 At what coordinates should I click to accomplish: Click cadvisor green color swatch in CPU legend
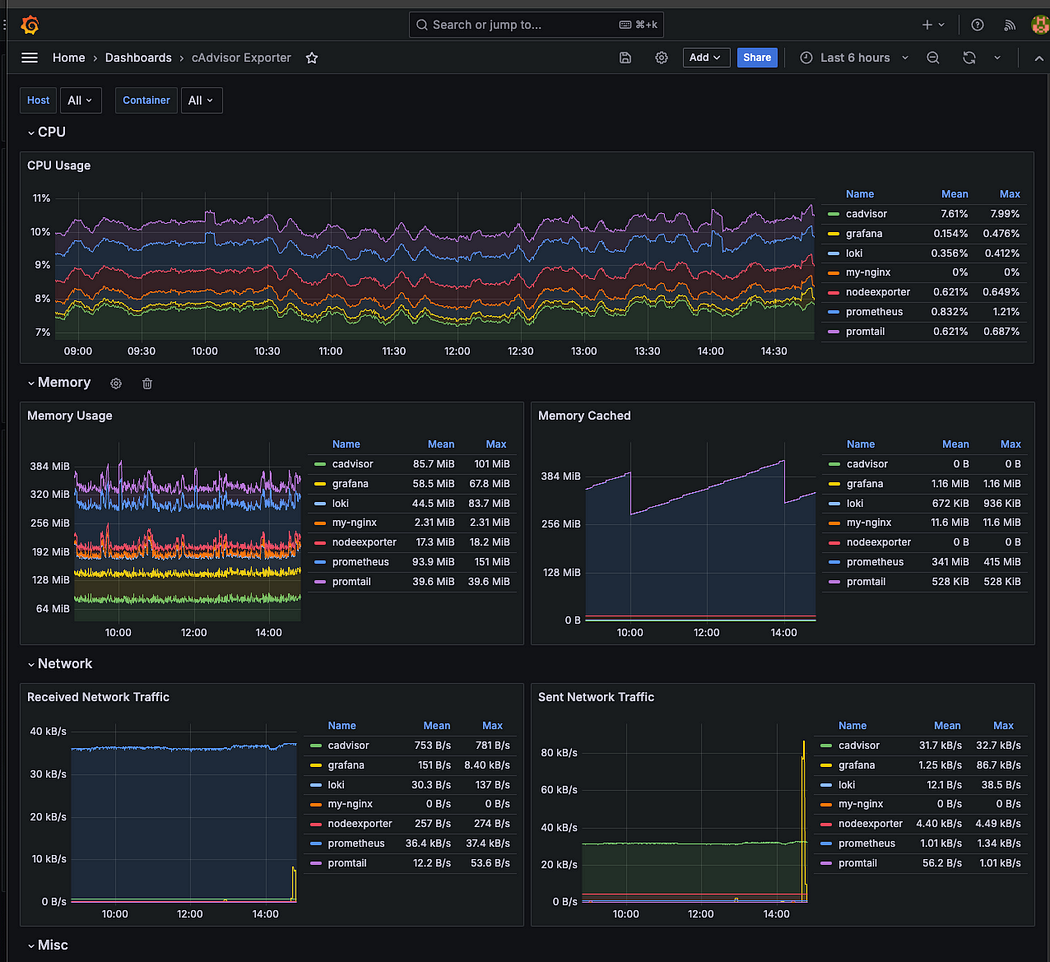pos(833,214)
